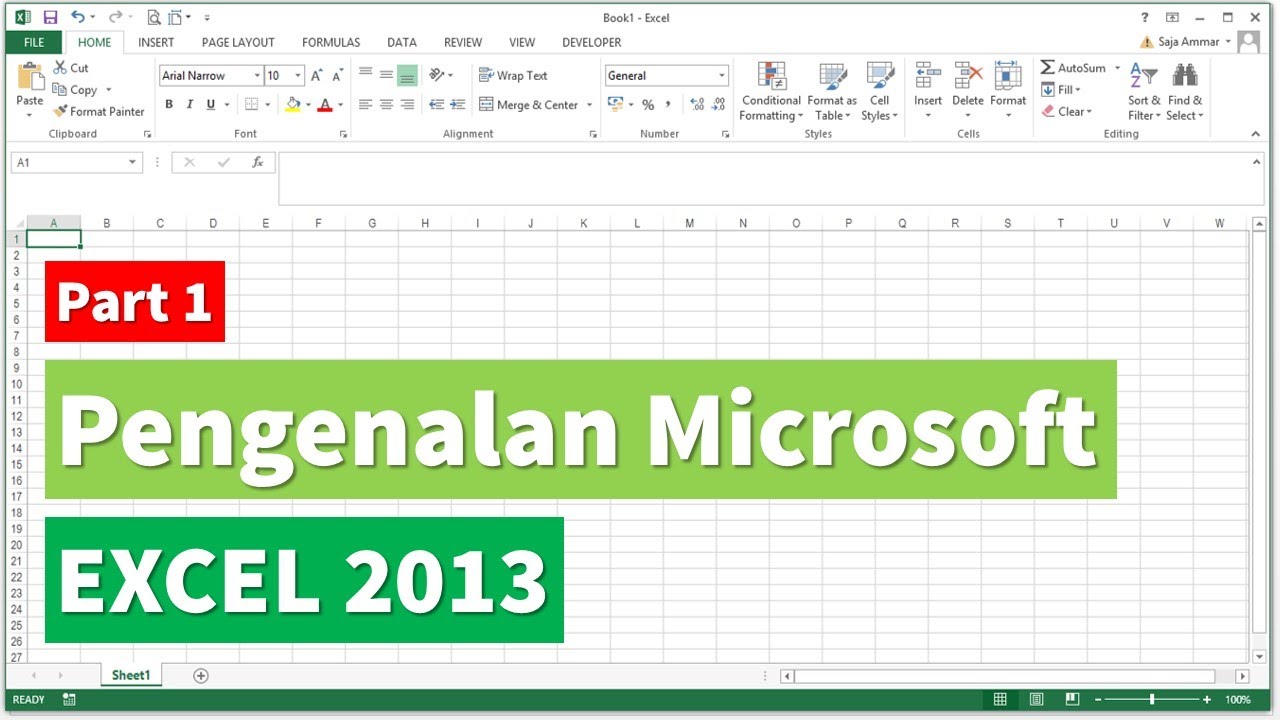The width and height of the screenshot is (1280, 720).
Task: Open font size dropdown
Action: [298, 76]
